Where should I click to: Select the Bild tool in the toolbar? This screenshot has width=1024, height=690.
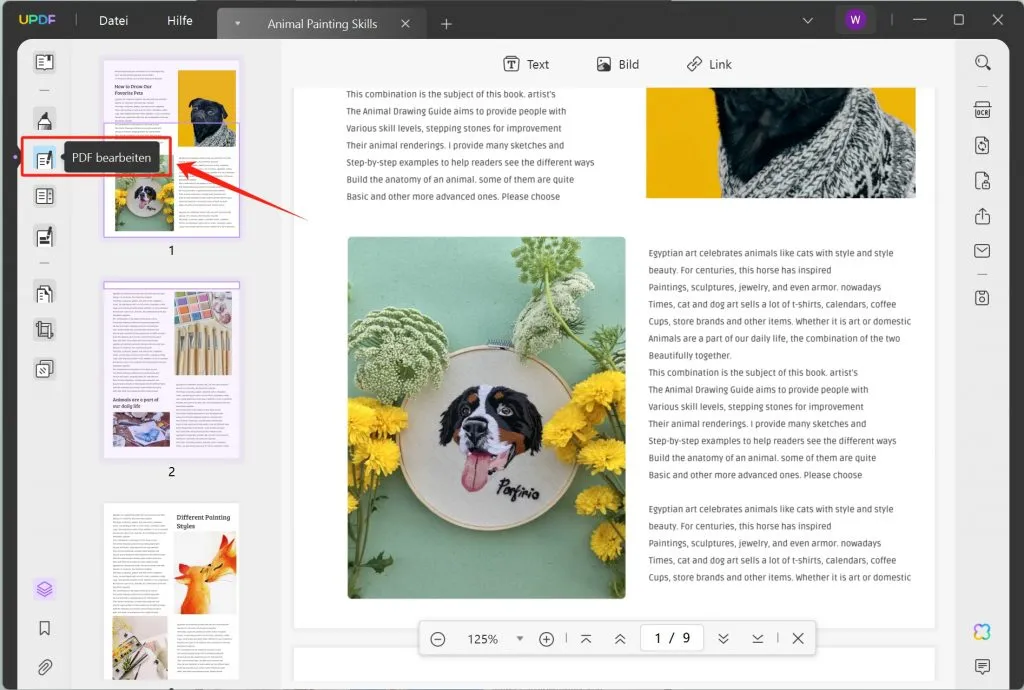coord(618,64)
